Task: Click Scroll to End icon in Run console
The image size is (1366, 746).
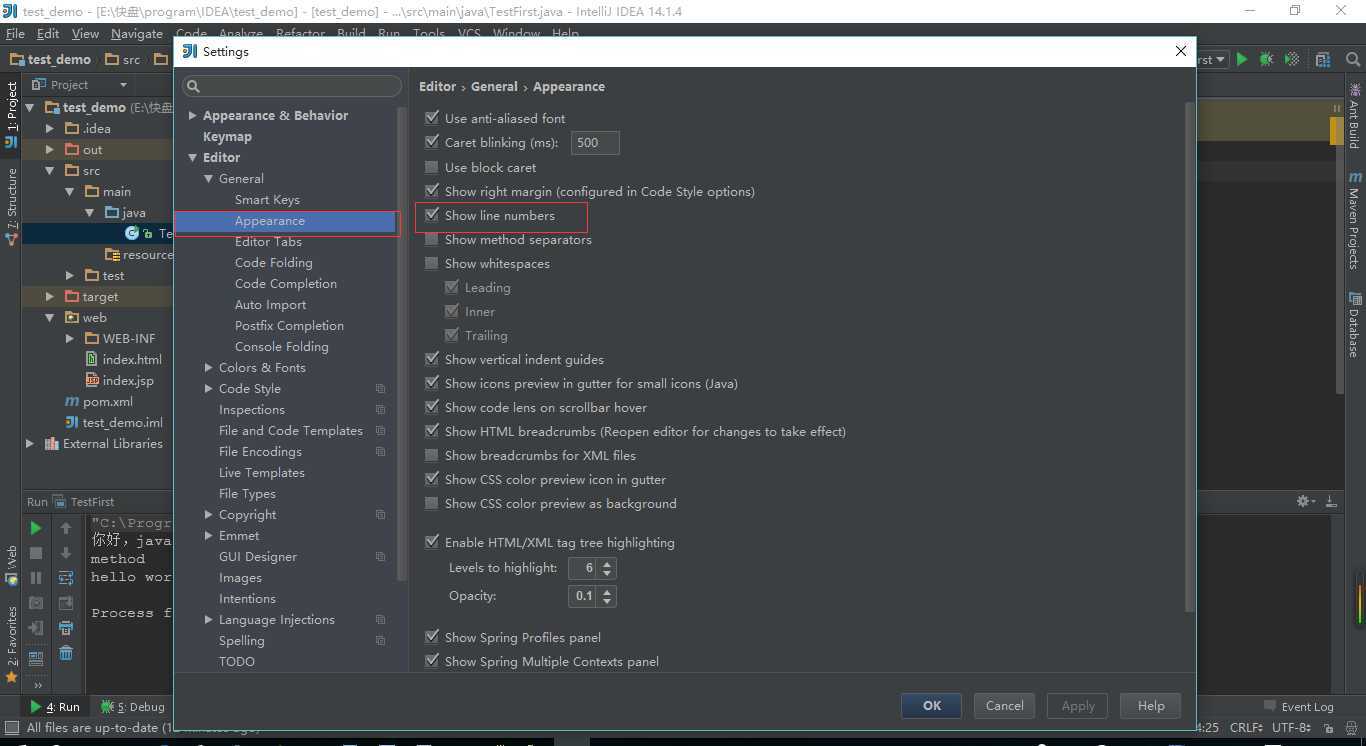Action: point(66,603)
